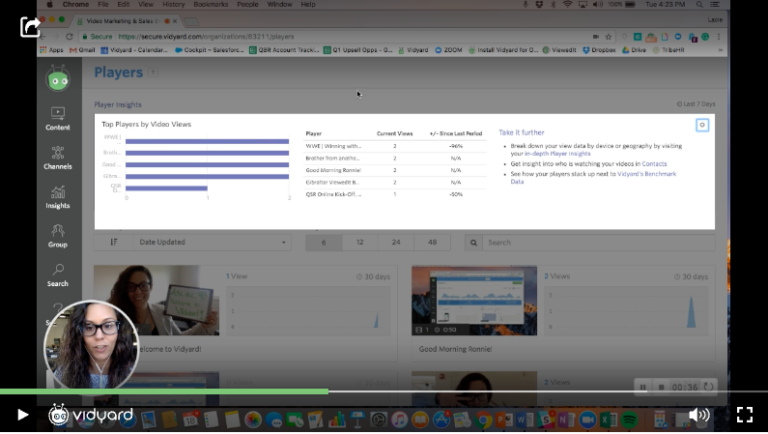The width and height of the screenshot is (768, 434).
Task: Open the File menu
Action: [103, 4]
